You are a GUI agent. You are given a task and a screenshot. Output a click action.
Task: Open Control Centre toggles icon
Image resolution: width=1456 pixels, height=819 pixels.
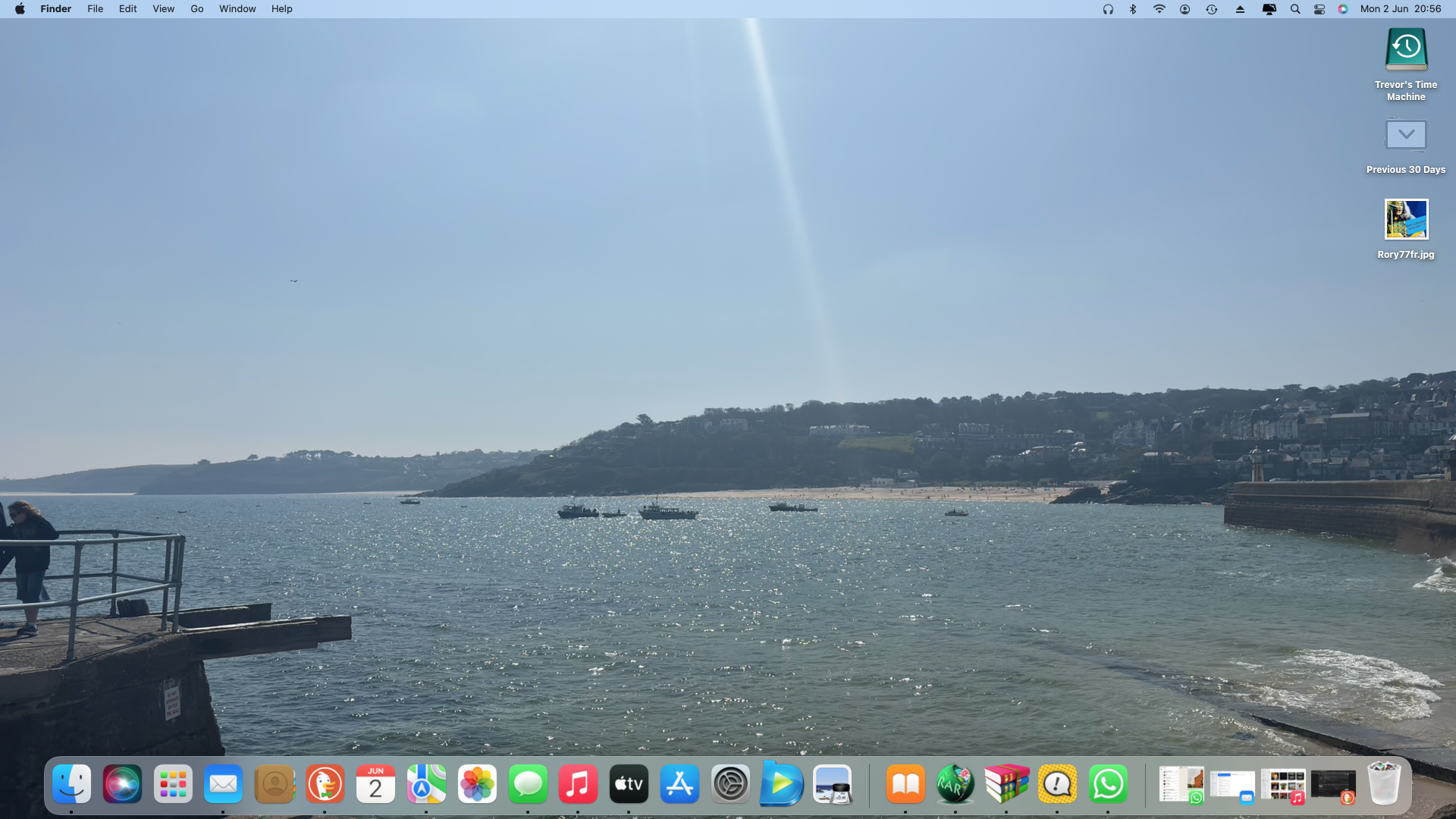(x=1319, y=9)
